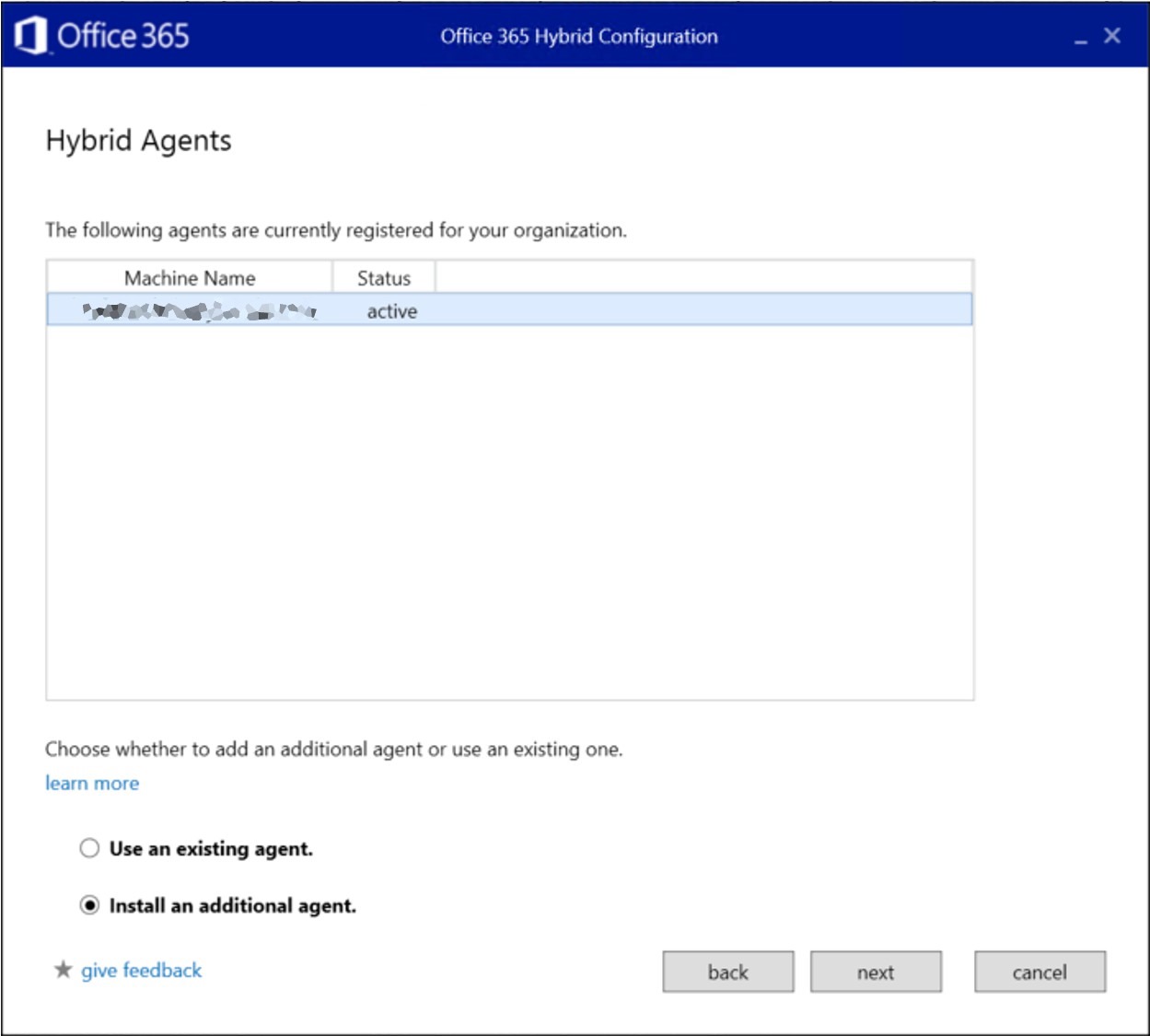Click the Office logo icon
The width and height of the screenshot is (1150, 1036).
(31, 36)
